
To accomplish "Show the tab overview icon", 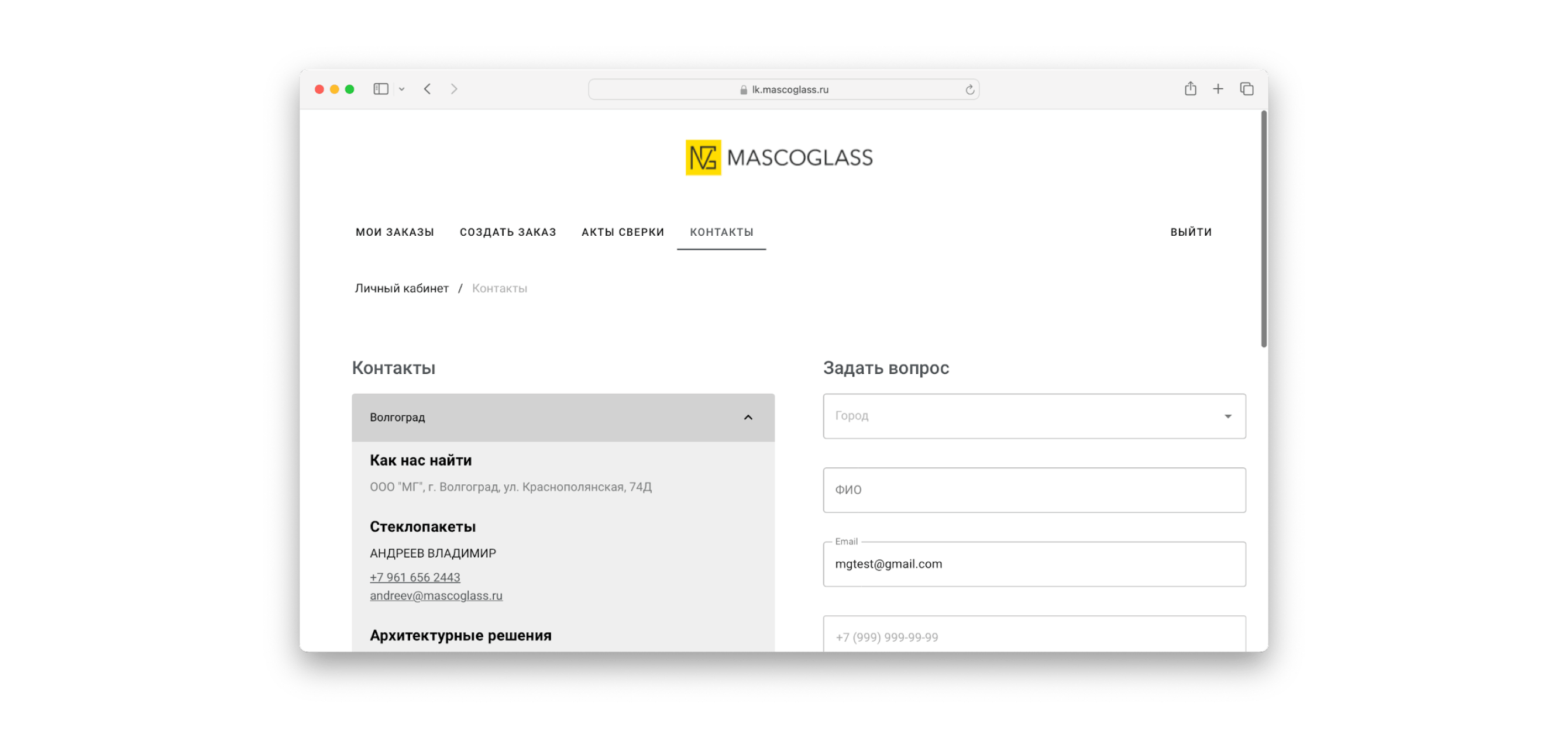I will tap(1246, 89).
